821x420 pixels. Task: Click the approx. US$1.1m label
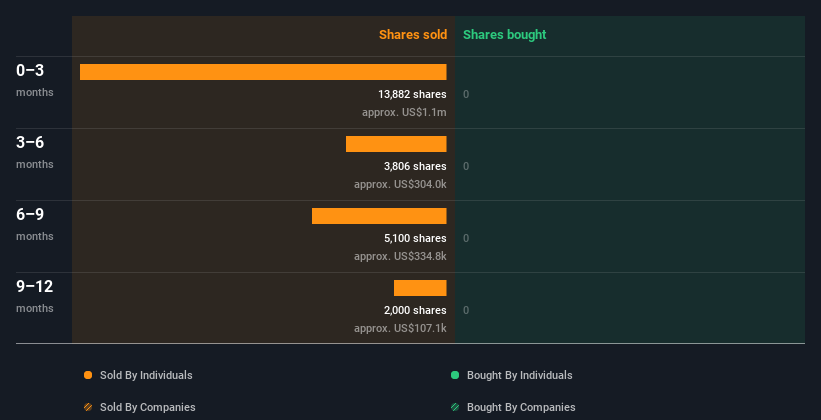point(404,112)
